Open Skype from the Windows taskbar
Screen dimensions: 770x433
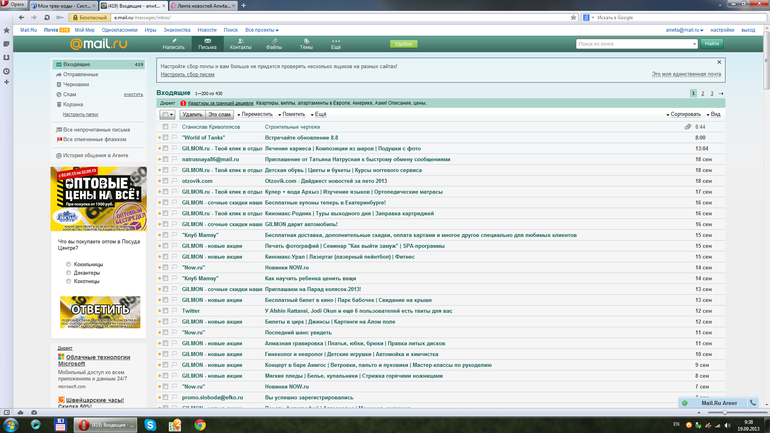[148, 425]
